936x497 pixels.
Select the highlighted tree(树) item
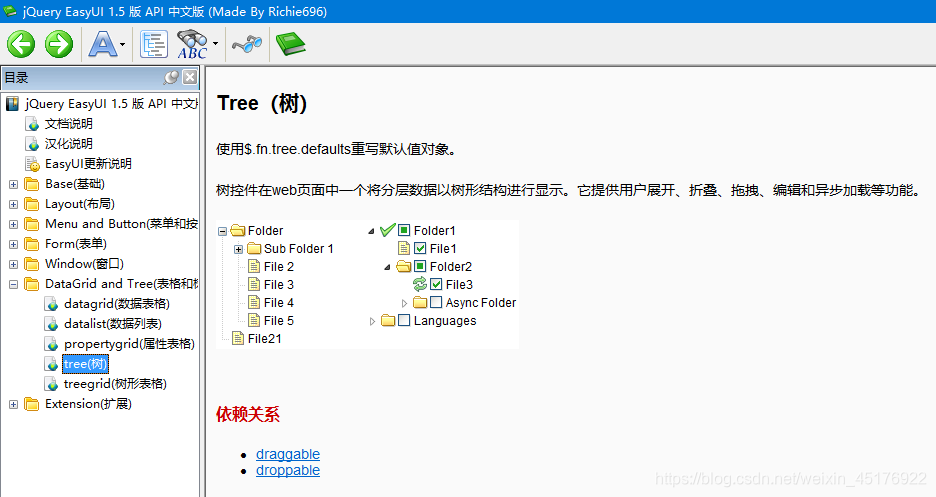coord(85,364)
